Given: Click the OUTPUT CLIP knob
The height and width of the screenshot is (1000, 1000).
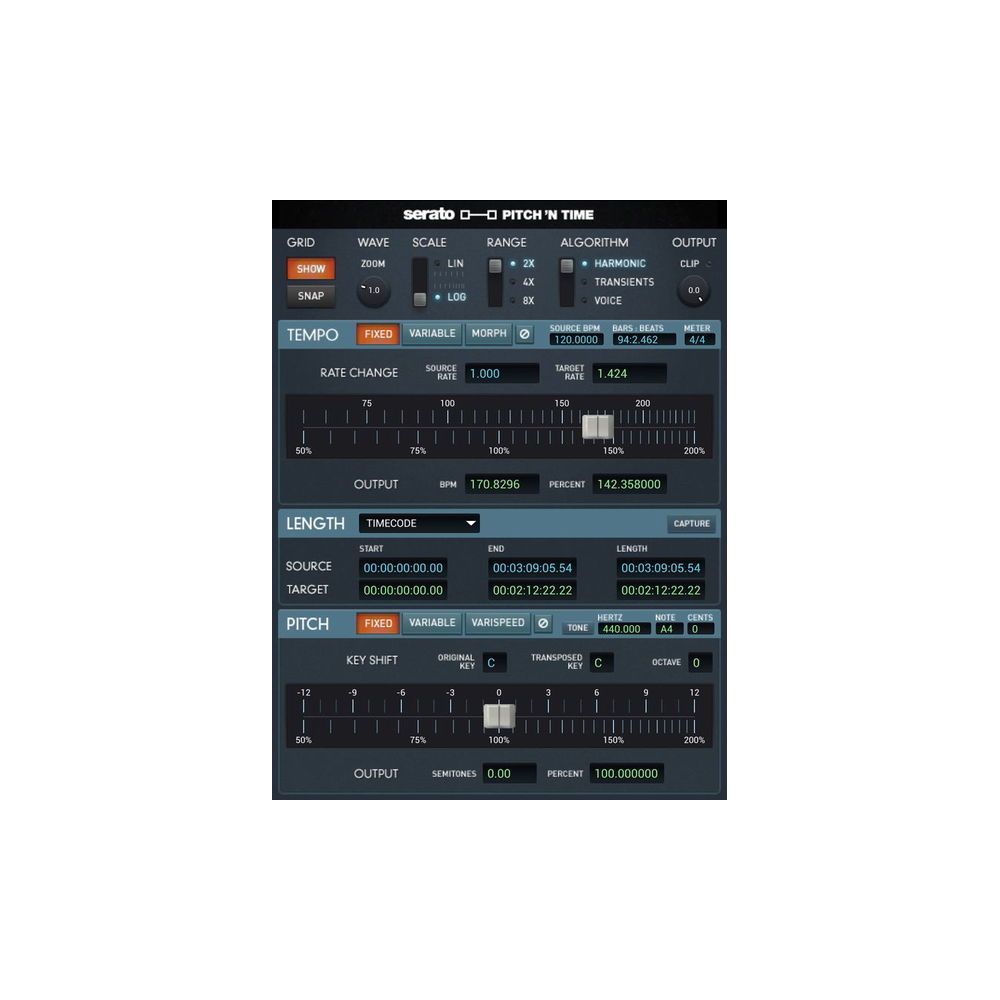Looking at the screenshot, I should coord(692,290).
